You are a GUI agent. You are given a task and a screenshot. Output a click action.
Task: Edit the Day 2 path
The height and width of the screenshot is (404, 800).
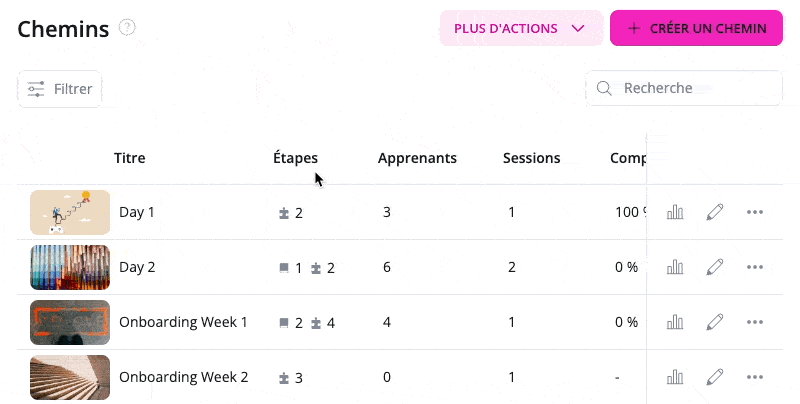pos(714,267)
